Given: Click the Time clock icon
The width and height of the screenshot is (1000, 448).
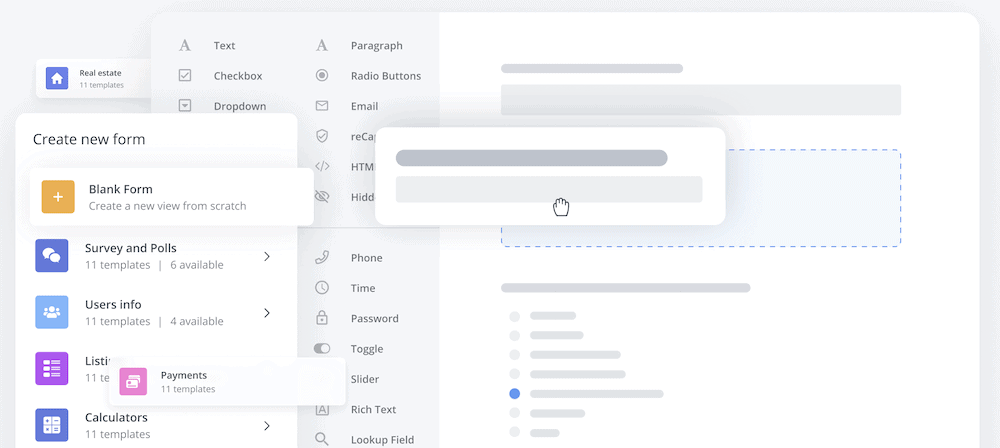Looking at the screenshot, I should tap(322, 287).
